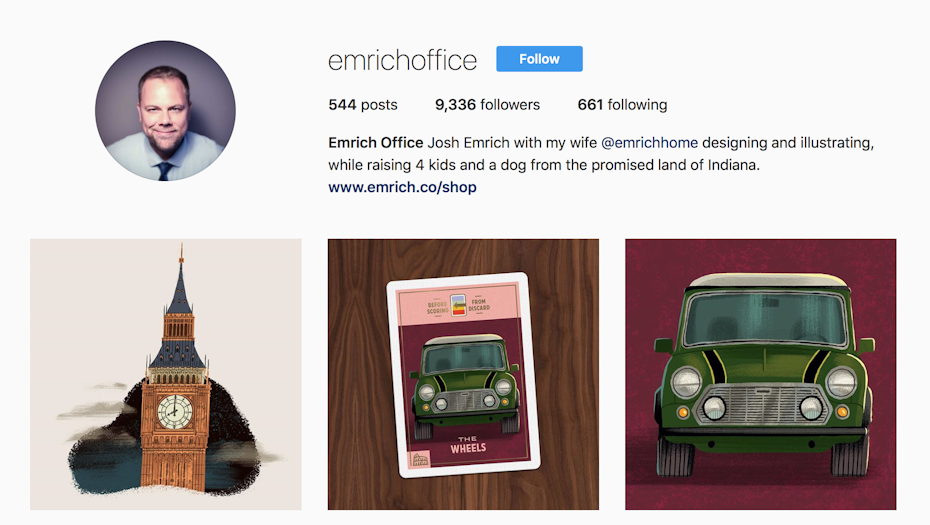Open the Big Ben illustration post
This screenshot has width=930, height=525.
[165, 374]
